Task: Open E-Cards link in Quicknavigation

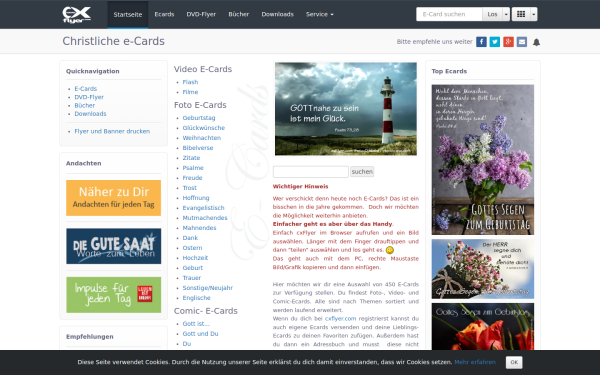Action: click(x=86, y=88)
